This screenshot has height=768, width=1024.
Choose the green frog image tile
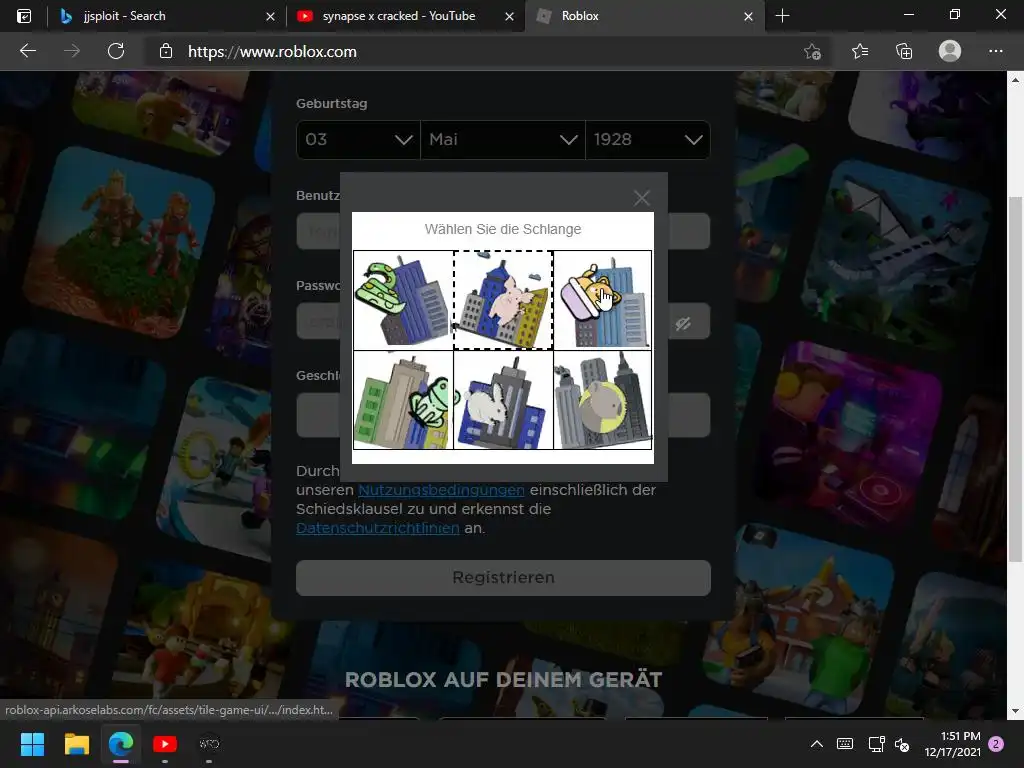click(x=404, y=400)
